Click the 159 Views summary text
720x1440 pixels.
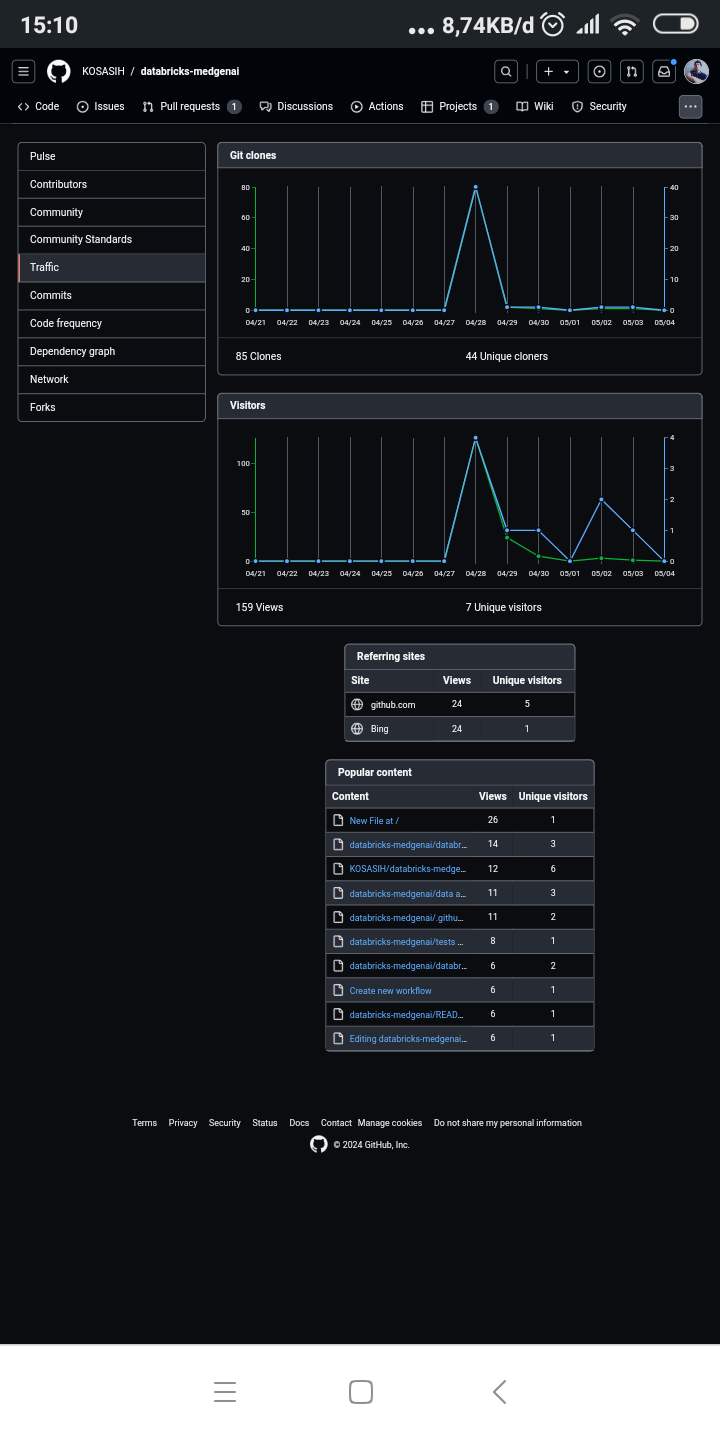pyautogui.click(x=259, y=607)
